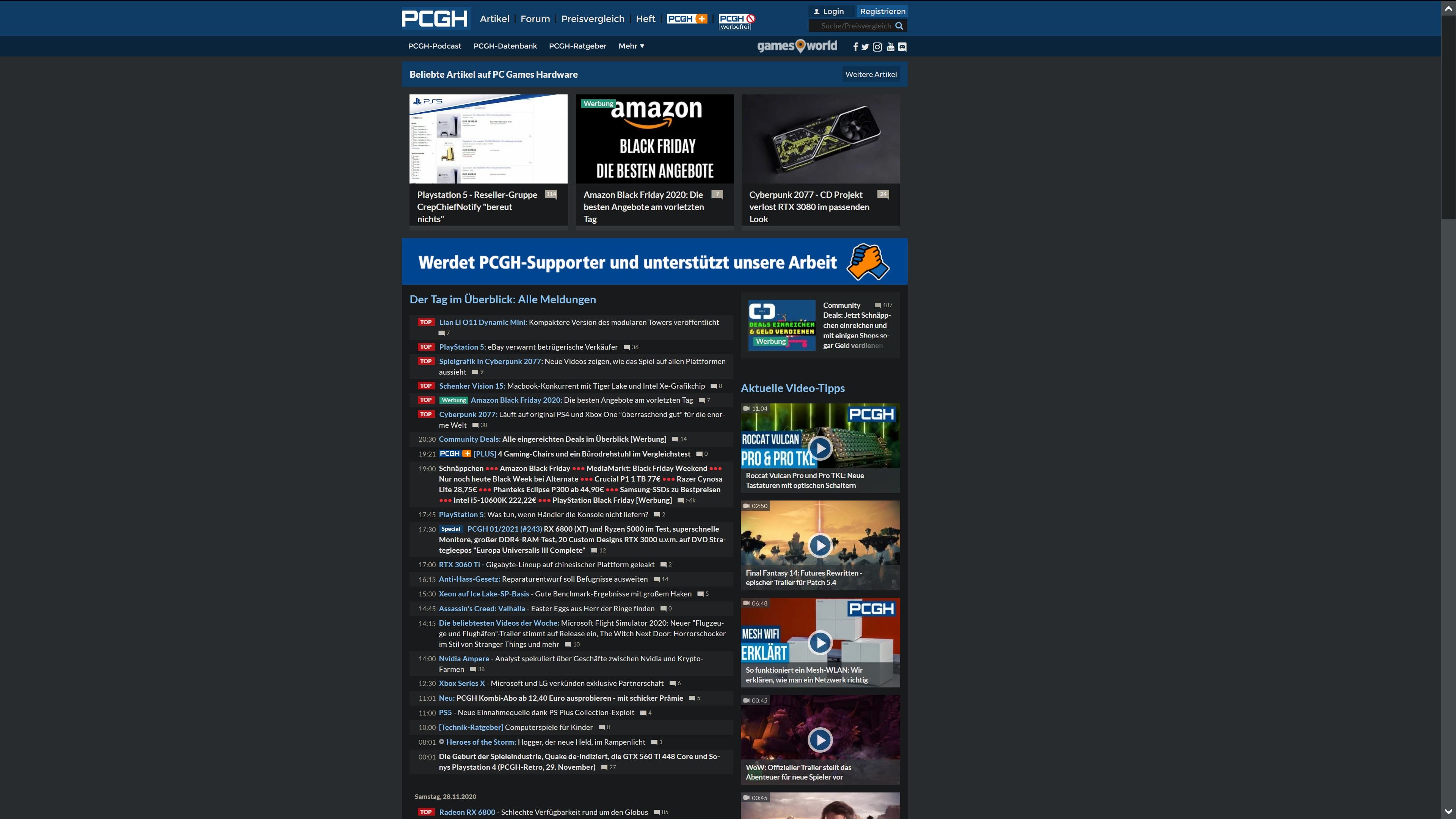This screenshot has width=1456, height=819.
Task: Open the Forum menu item
Action: (x=535, y=19)
